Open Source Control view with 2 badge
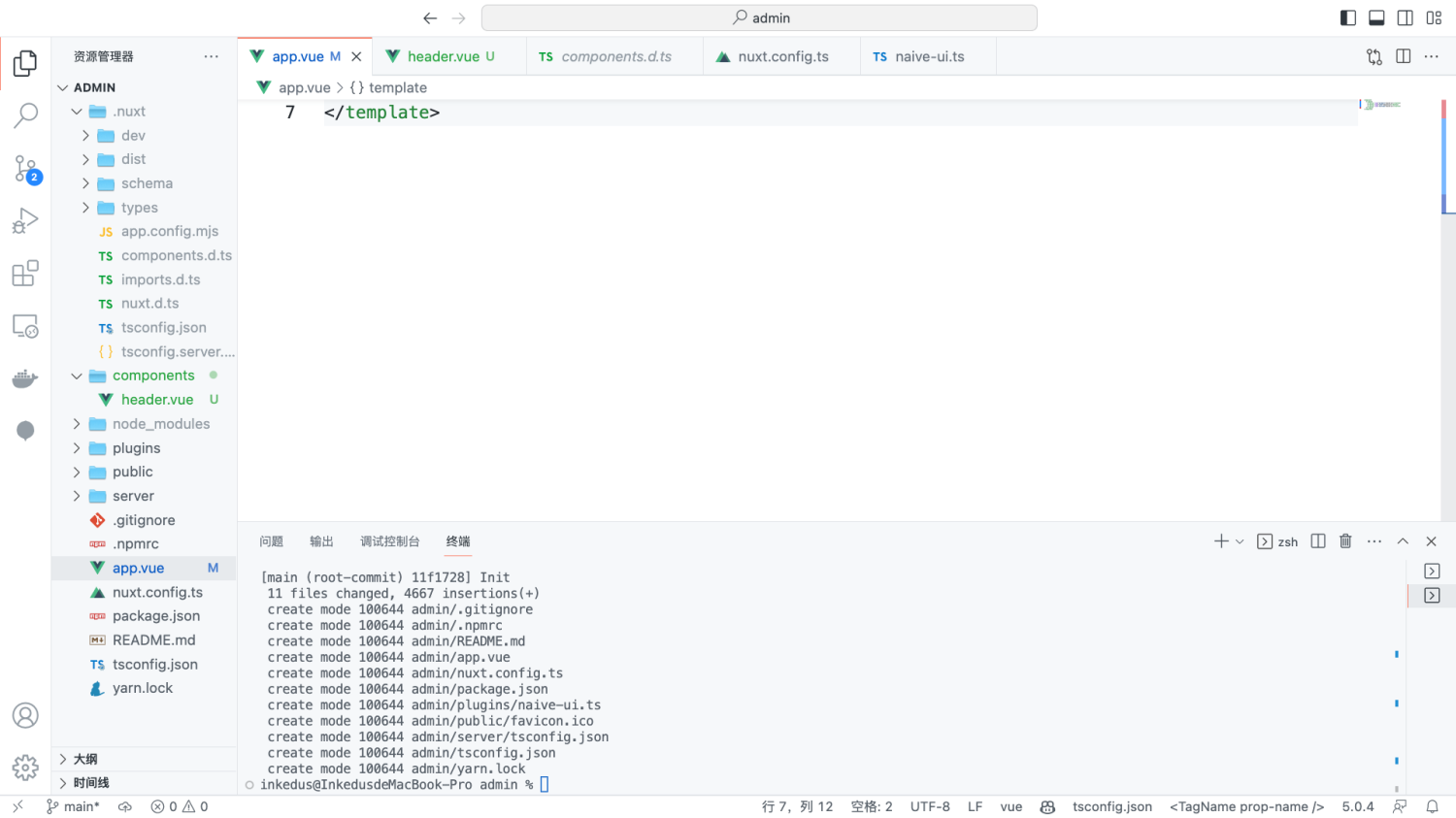Screen dimensions: 1456x818 pos(25,169)
